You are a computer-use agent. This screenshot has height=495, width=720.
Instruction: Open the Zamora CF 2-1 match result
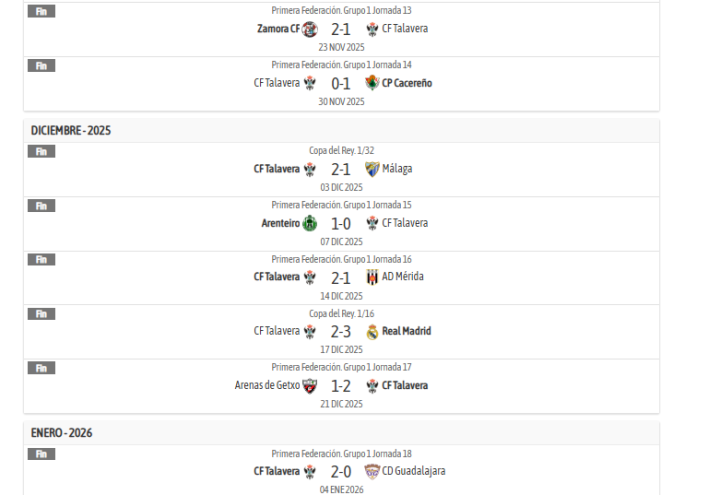(341, 29)
